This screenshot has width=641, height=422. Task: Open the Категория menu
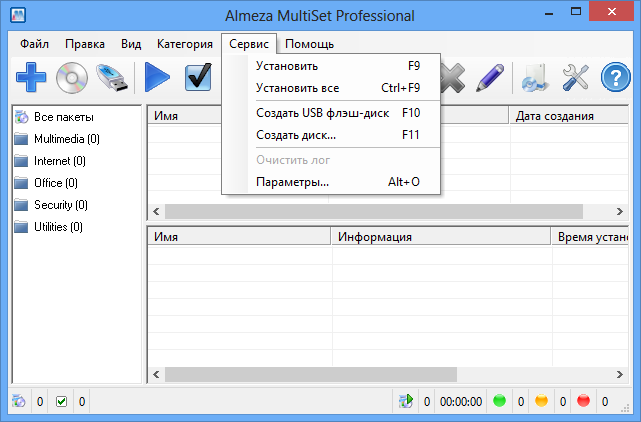(x=185, y=44)
